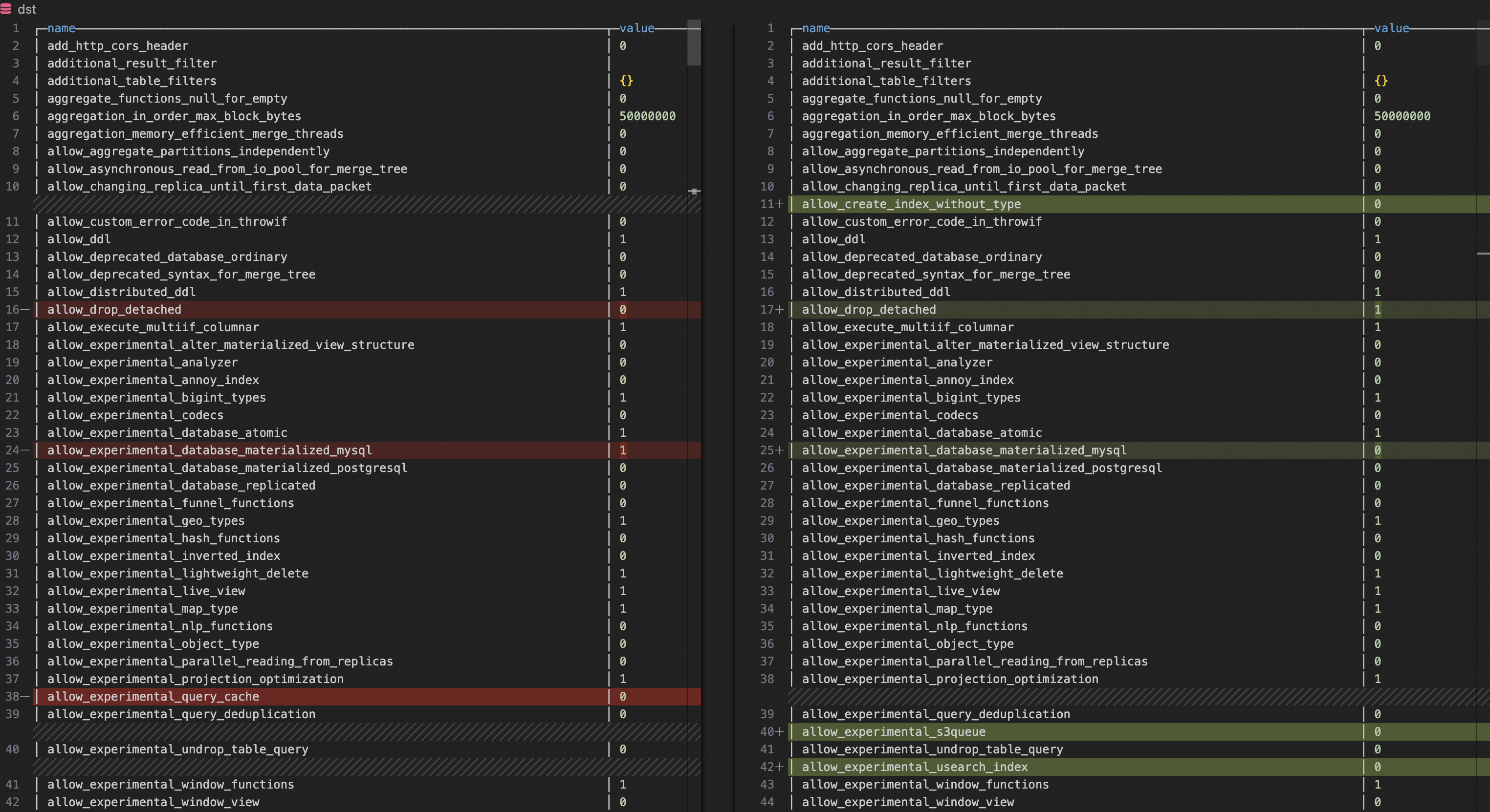The height and width of the screenshot is (812, 1490).
Task: Click the minus marker on line 16
Action: coord(25,310)
